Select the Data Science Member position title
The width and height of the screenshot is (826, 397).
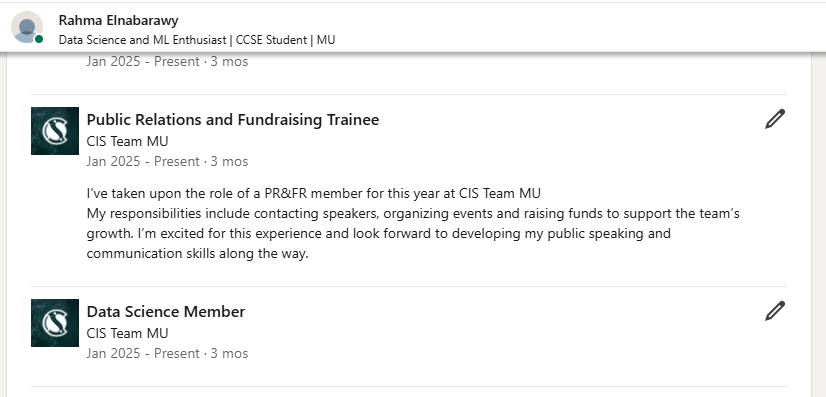pyautogui.click(x=166, y=312)
